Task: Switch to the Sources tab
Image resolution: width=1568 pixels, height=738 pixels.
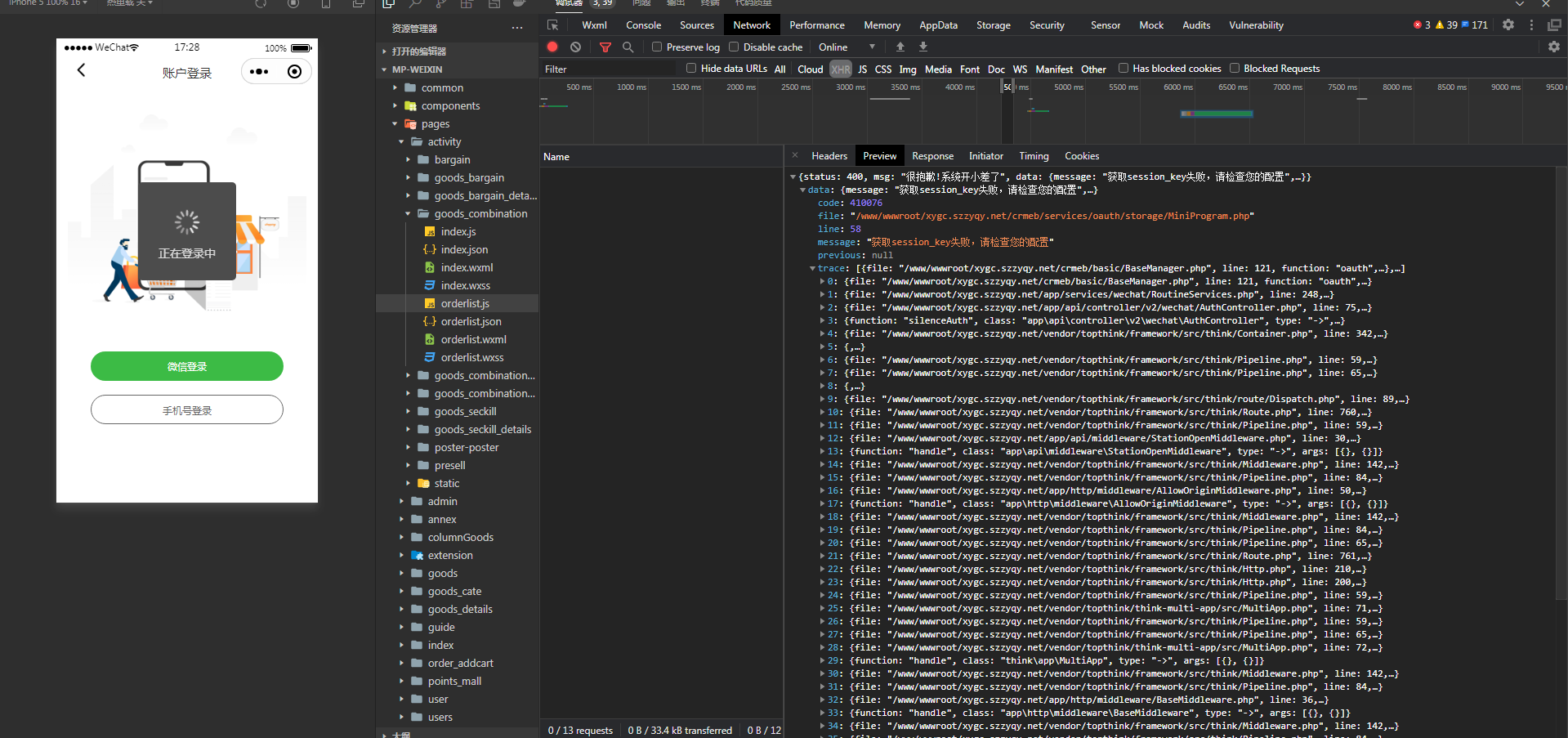Action: click(x=697, y=25)
